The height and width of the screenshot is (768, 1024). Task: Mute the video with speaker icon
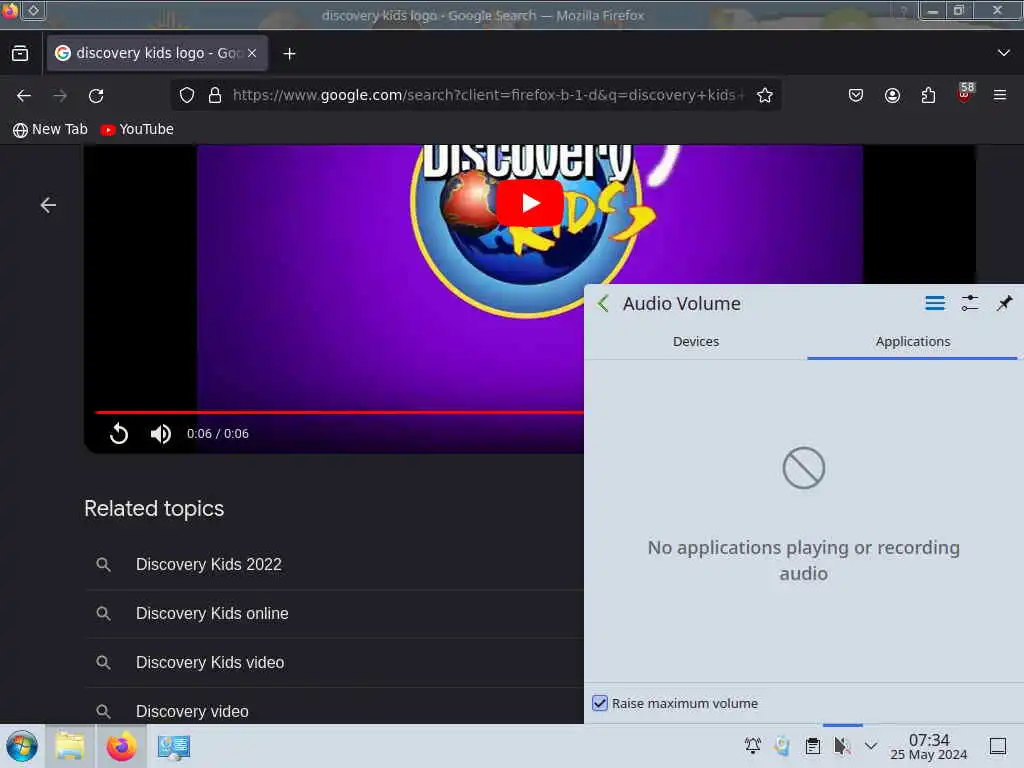point(160,434)
